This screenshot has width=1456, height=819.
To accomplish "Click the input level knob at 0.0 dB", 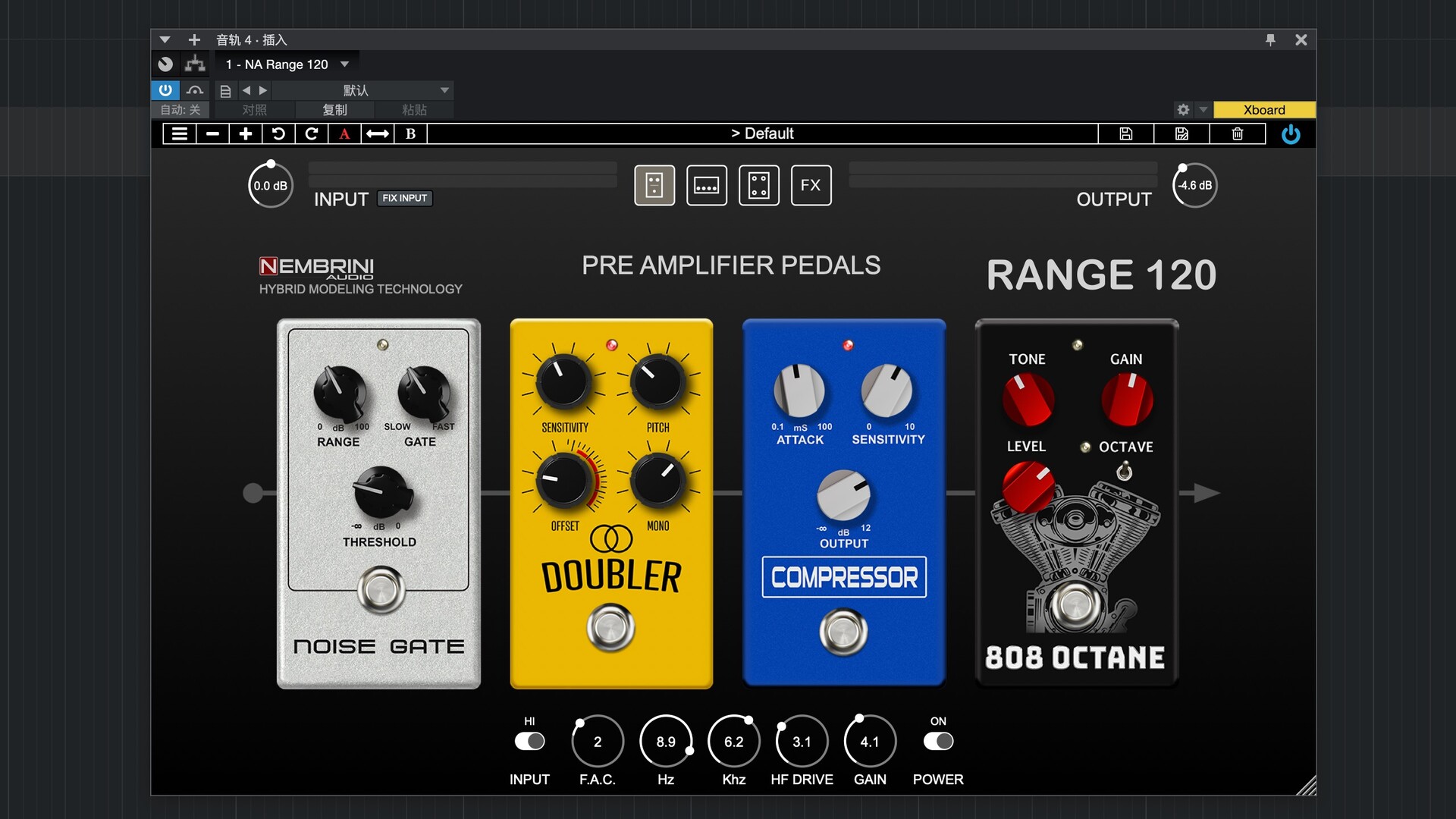I will (x=271, y=186).
